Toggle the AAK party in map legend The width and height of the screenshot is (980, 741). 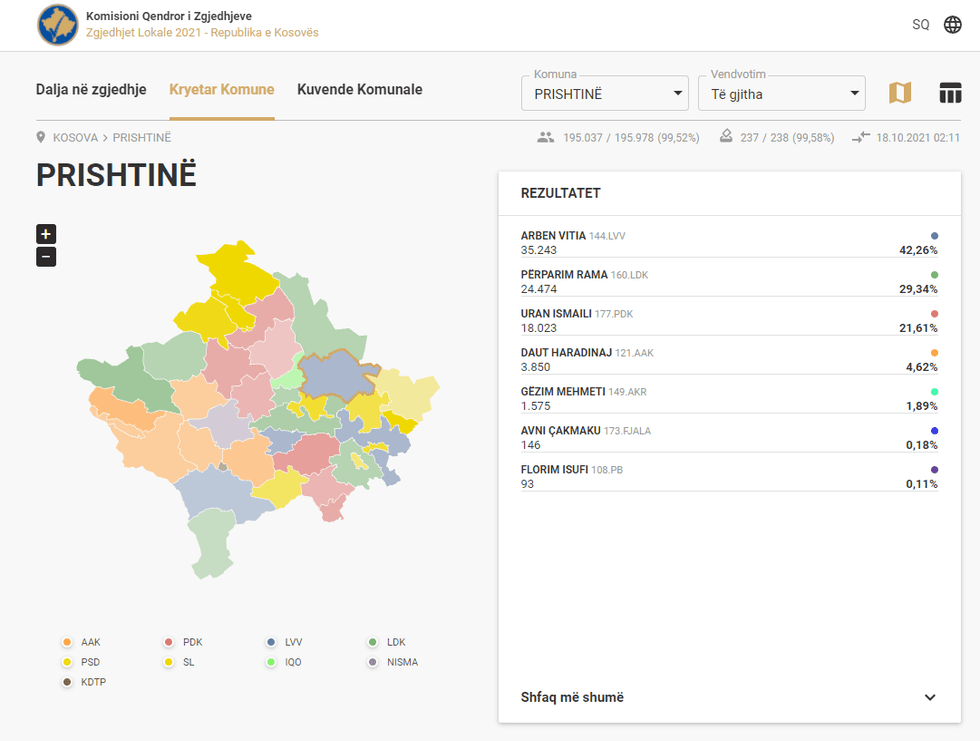point(67,642)
